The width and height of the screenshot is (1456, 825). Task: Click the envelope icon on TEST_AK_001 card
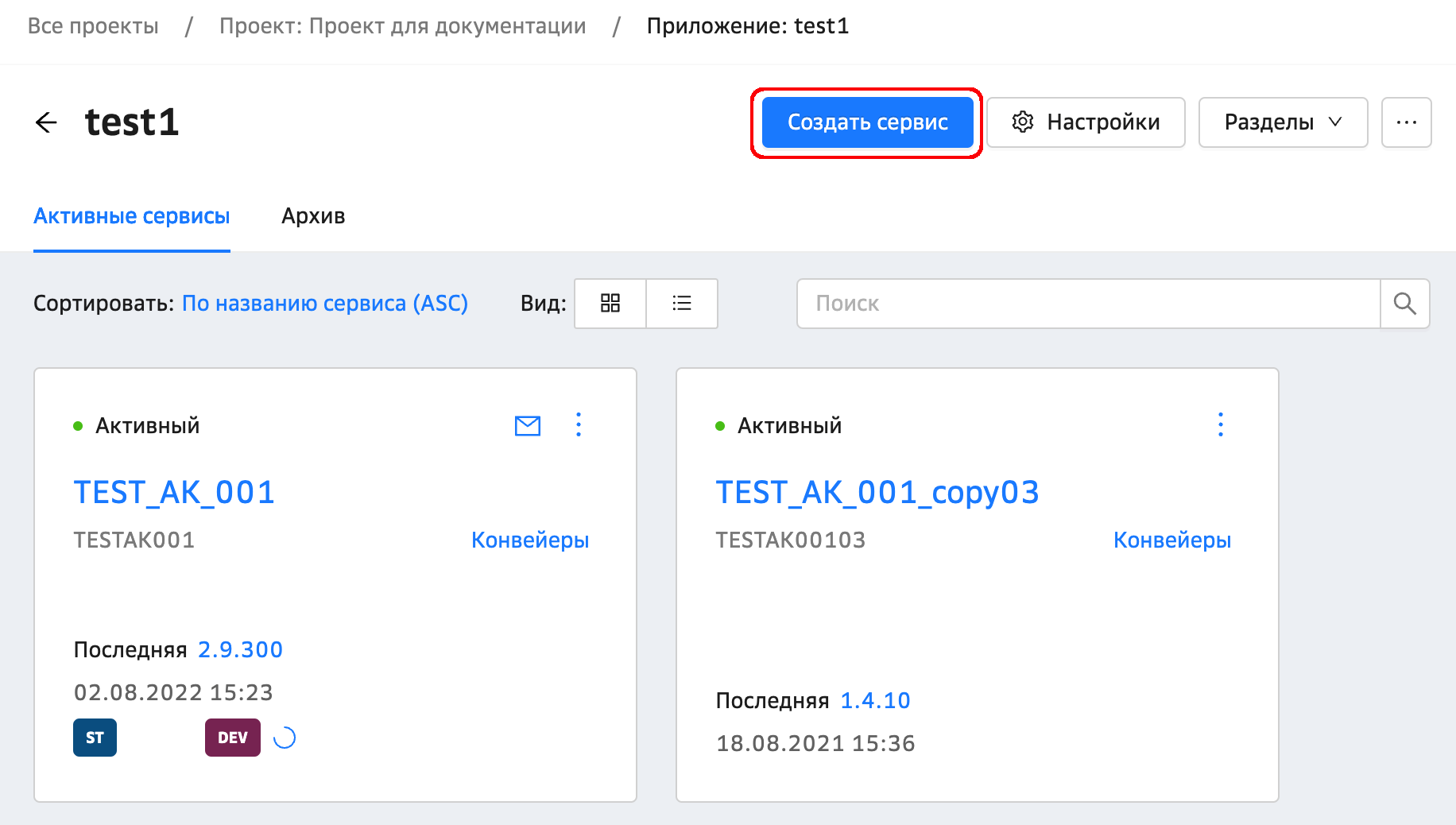(527, 426)
